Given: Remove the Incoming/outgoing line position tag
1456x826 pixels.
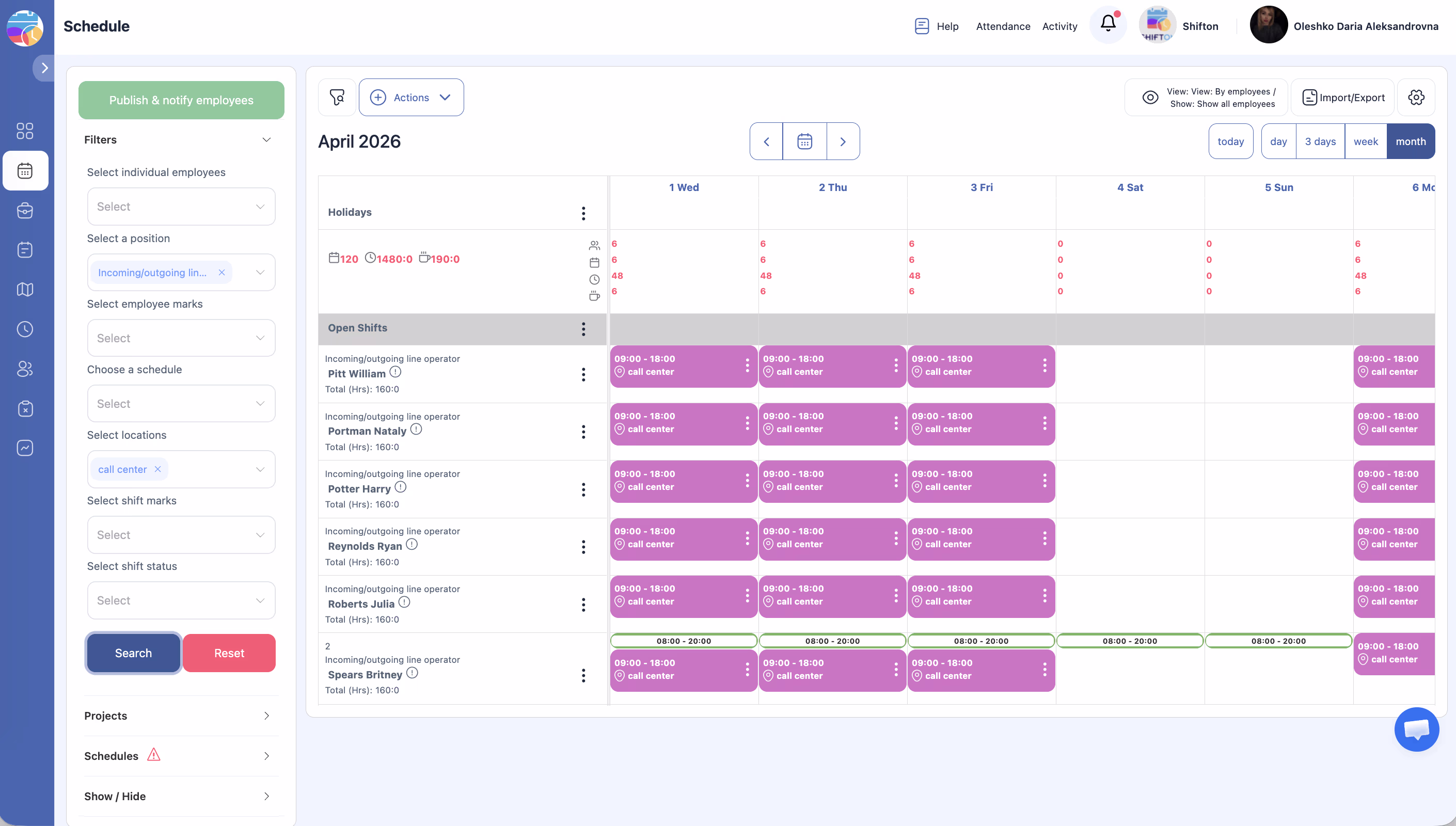Looking at the screenshot, I should [222, 273].
